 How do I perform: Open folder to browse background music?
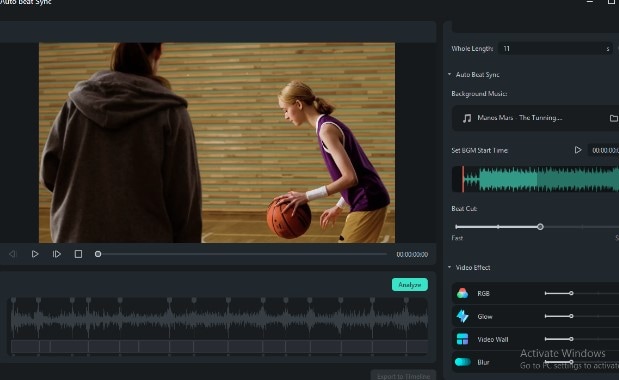[x=613, y=118]
